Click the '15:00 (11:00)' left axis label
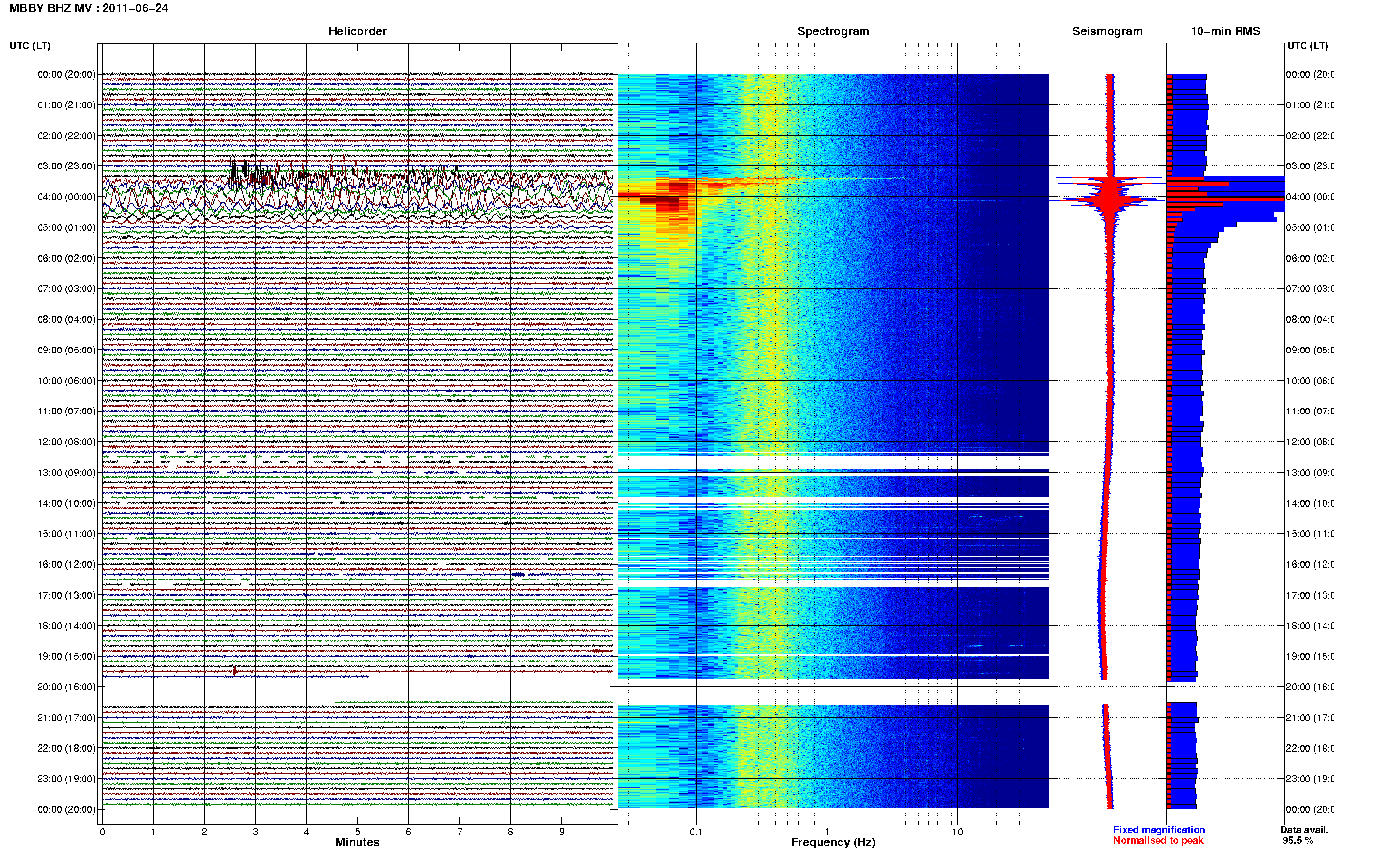1389x868 pixels. click(66, 533)
